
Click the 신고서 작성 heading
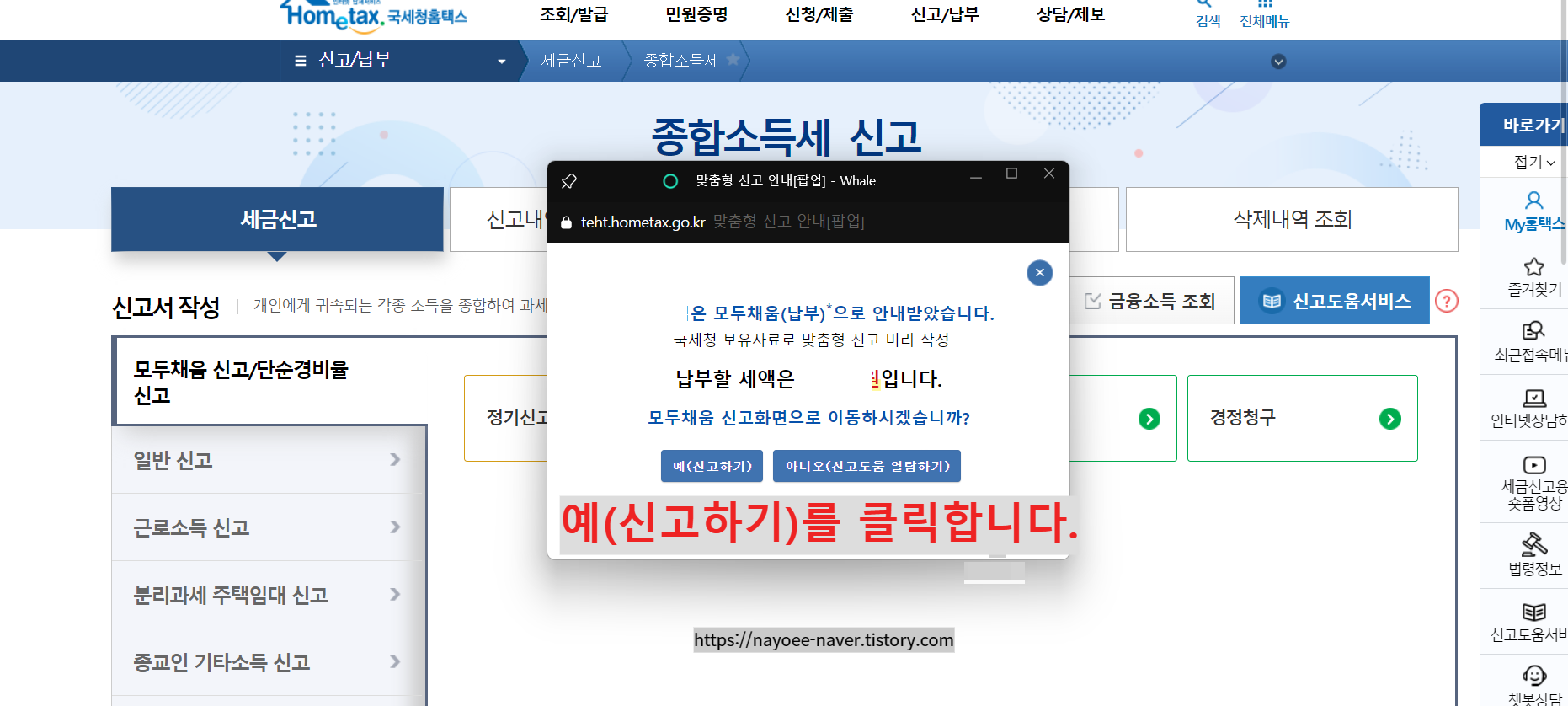166,307
